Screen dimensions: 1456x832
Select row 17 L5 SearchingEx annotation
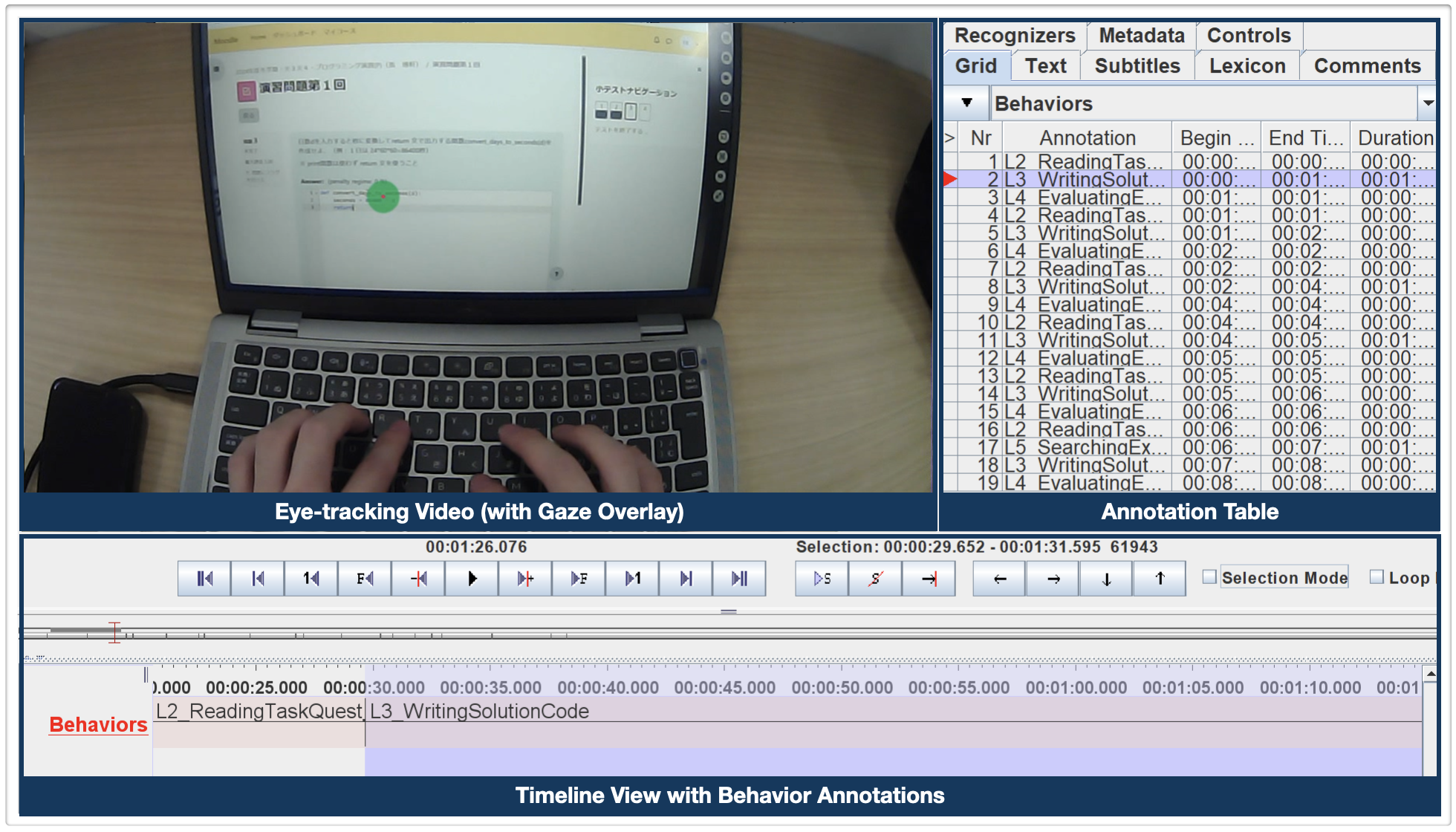1190,447
